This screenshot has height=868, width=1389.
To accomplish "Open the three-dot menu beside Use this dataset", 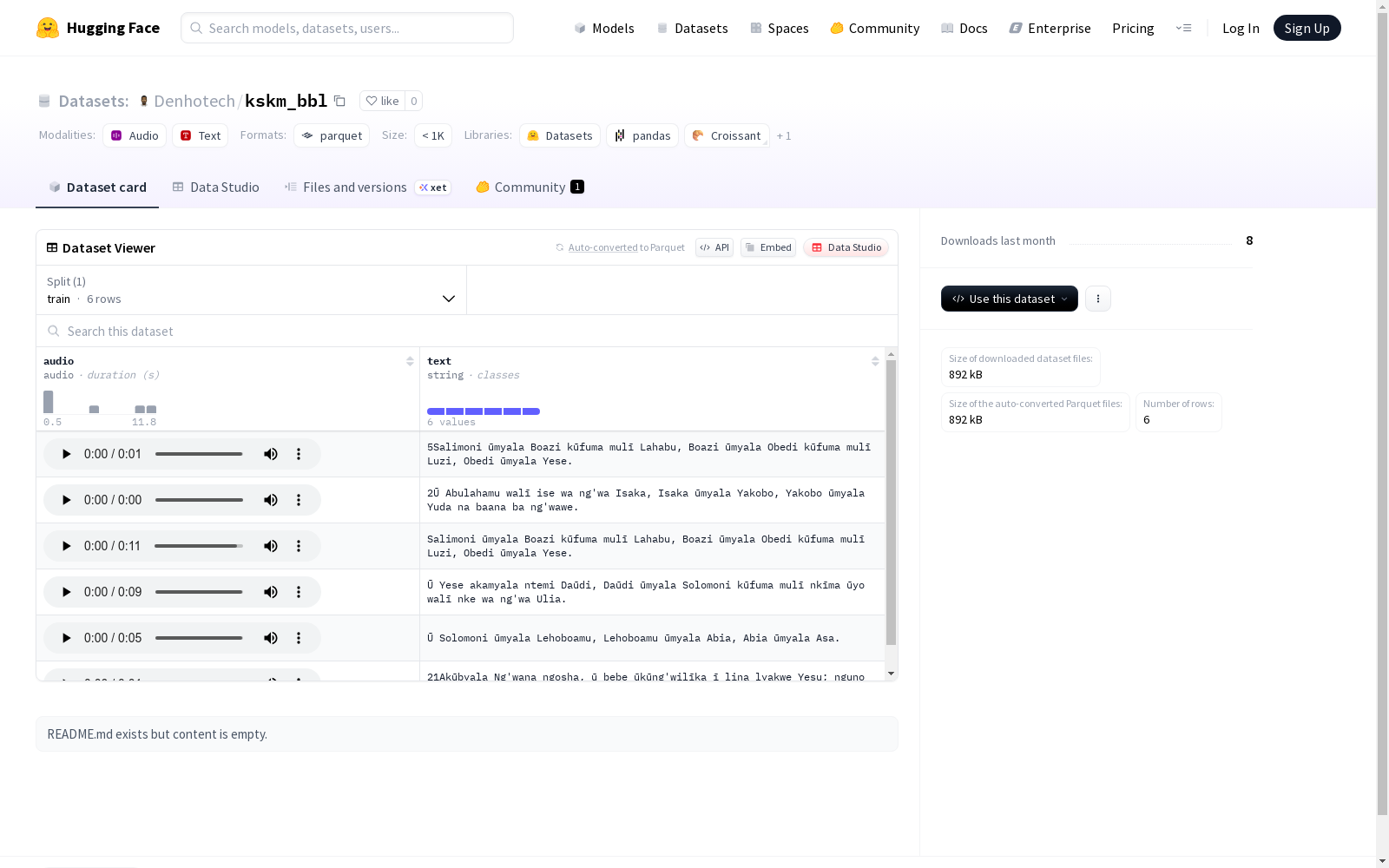I will tap(1098, 299).
